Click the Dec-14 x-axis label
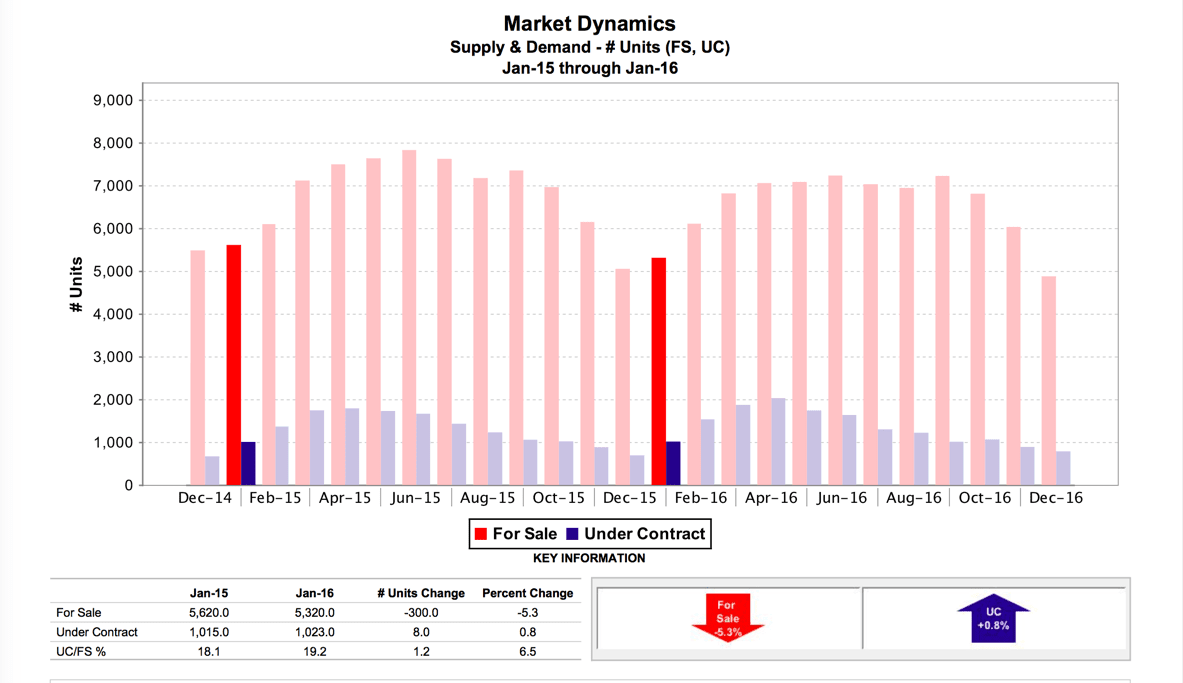The width and height of the screenshot is (1183, 683). click(204, 497)
